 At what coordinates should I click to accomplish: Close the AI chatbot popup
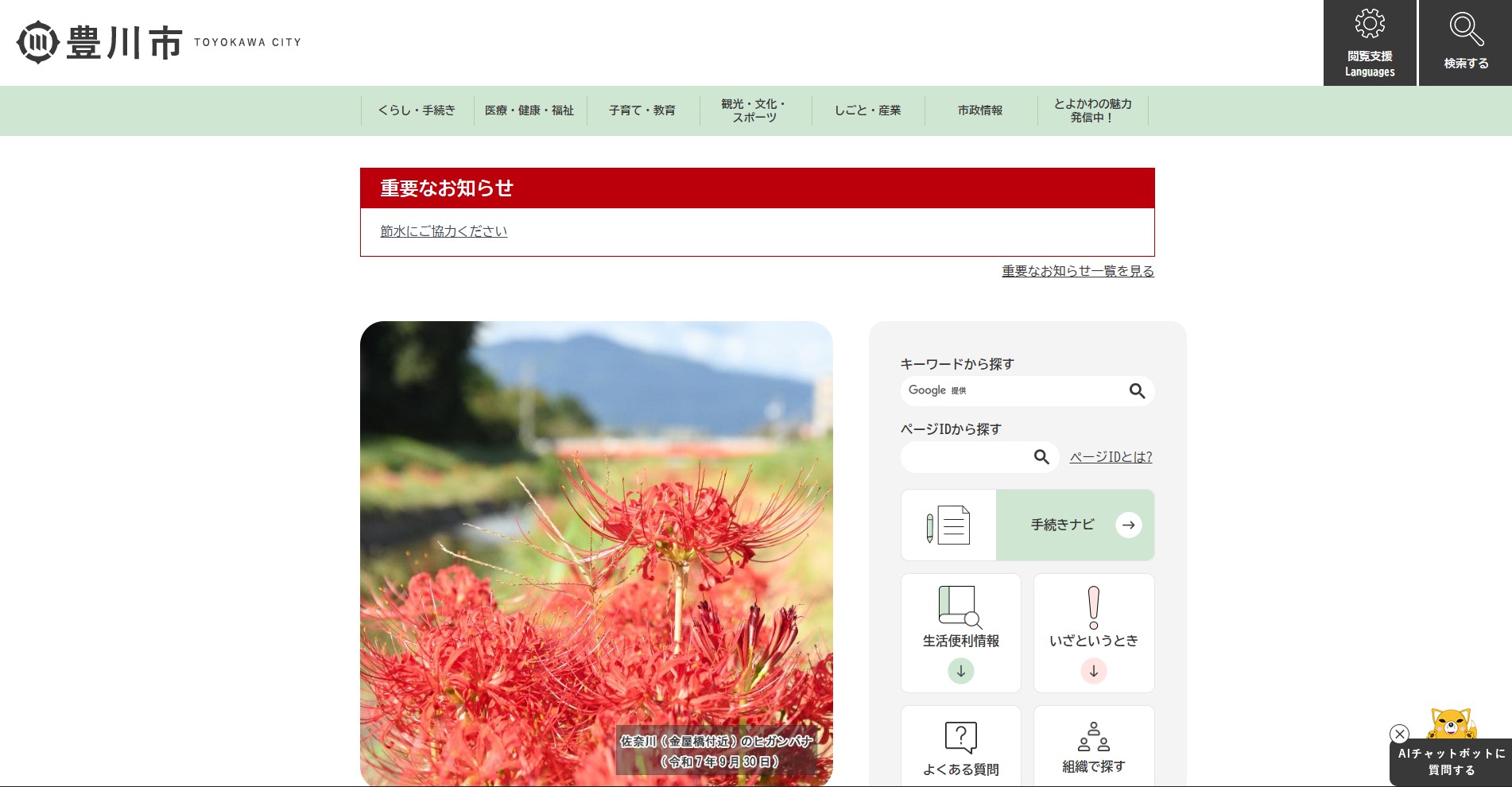pyautogui.click(x=1400, y=734)
